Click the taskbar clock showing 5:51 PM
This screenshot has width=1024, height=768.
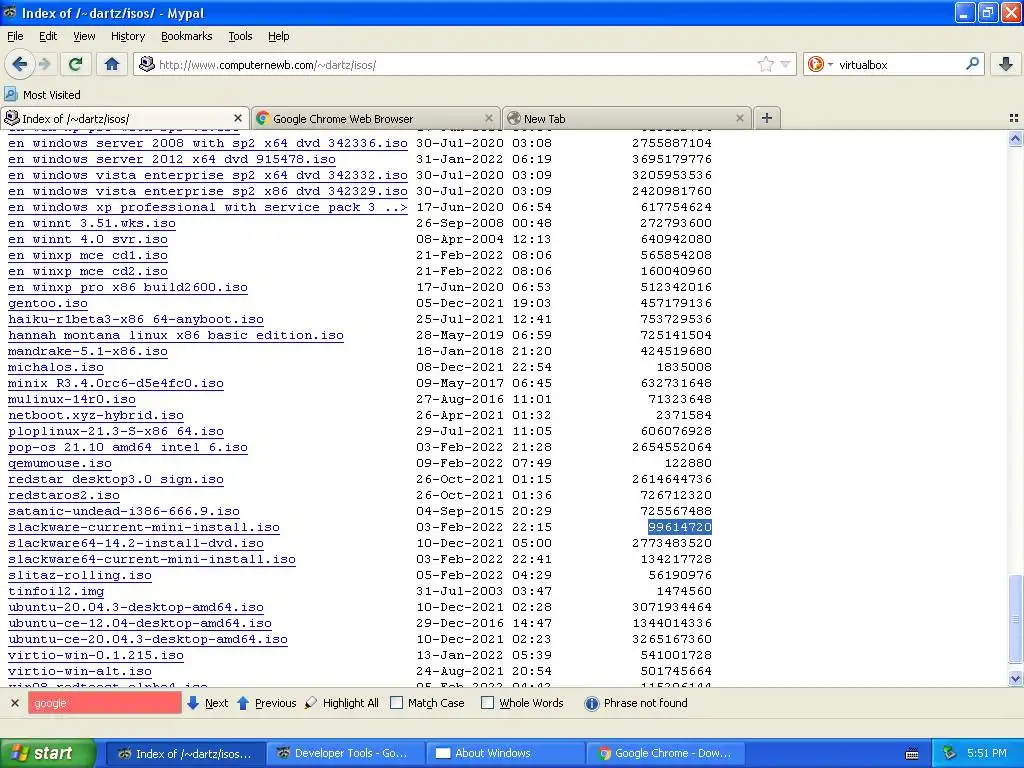987,753
